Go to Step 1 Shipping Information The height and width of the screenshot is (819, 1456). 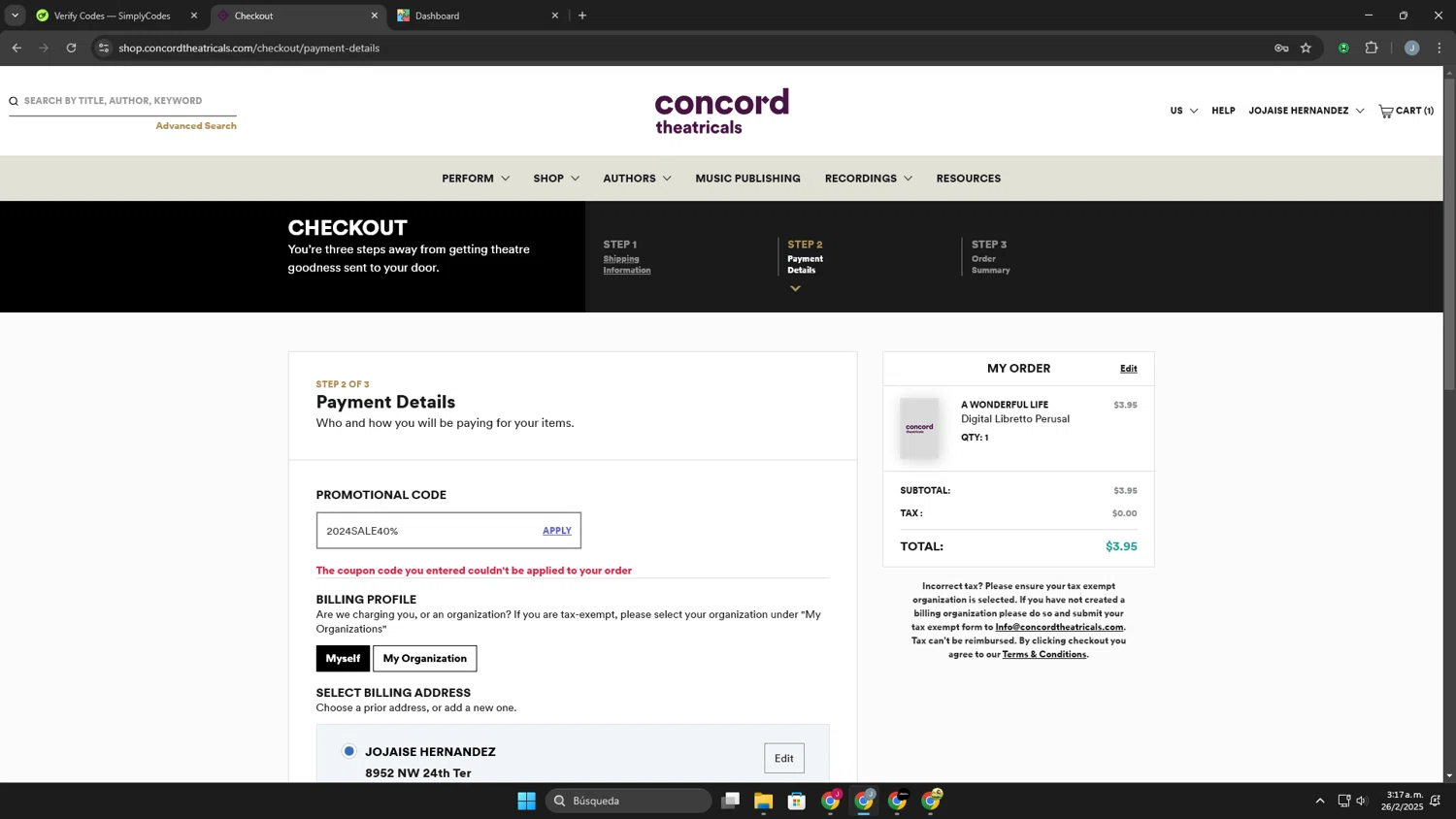627,258
